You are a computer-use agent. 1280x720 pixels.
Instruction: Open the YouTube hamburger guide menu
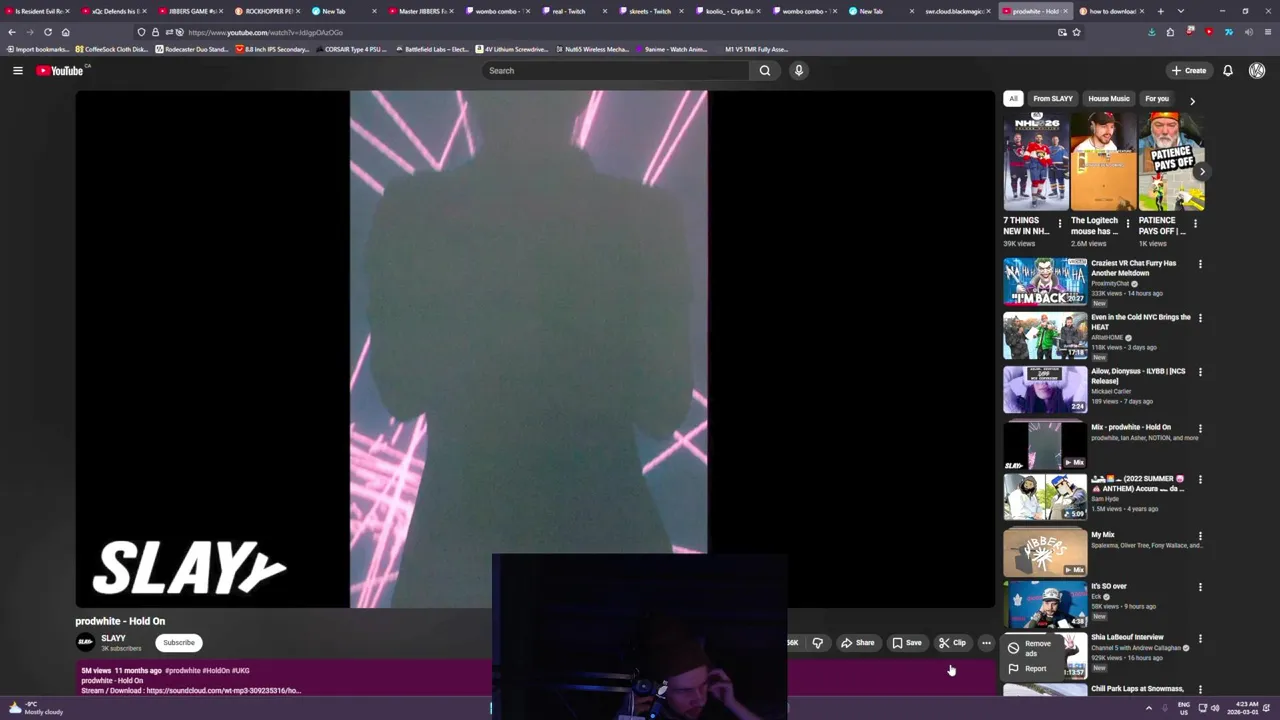[x=17, y=70]
